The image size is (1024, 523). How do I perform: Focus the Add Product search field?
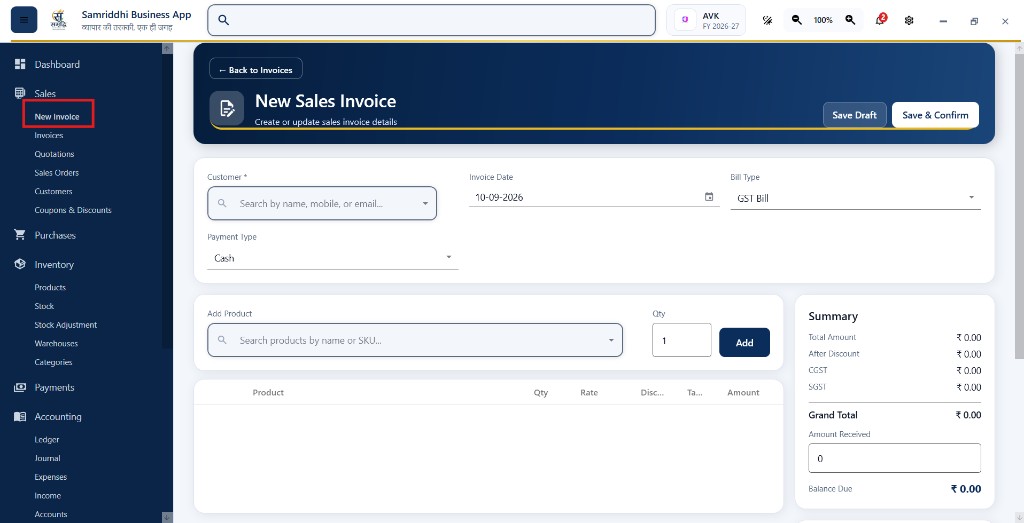415,340
